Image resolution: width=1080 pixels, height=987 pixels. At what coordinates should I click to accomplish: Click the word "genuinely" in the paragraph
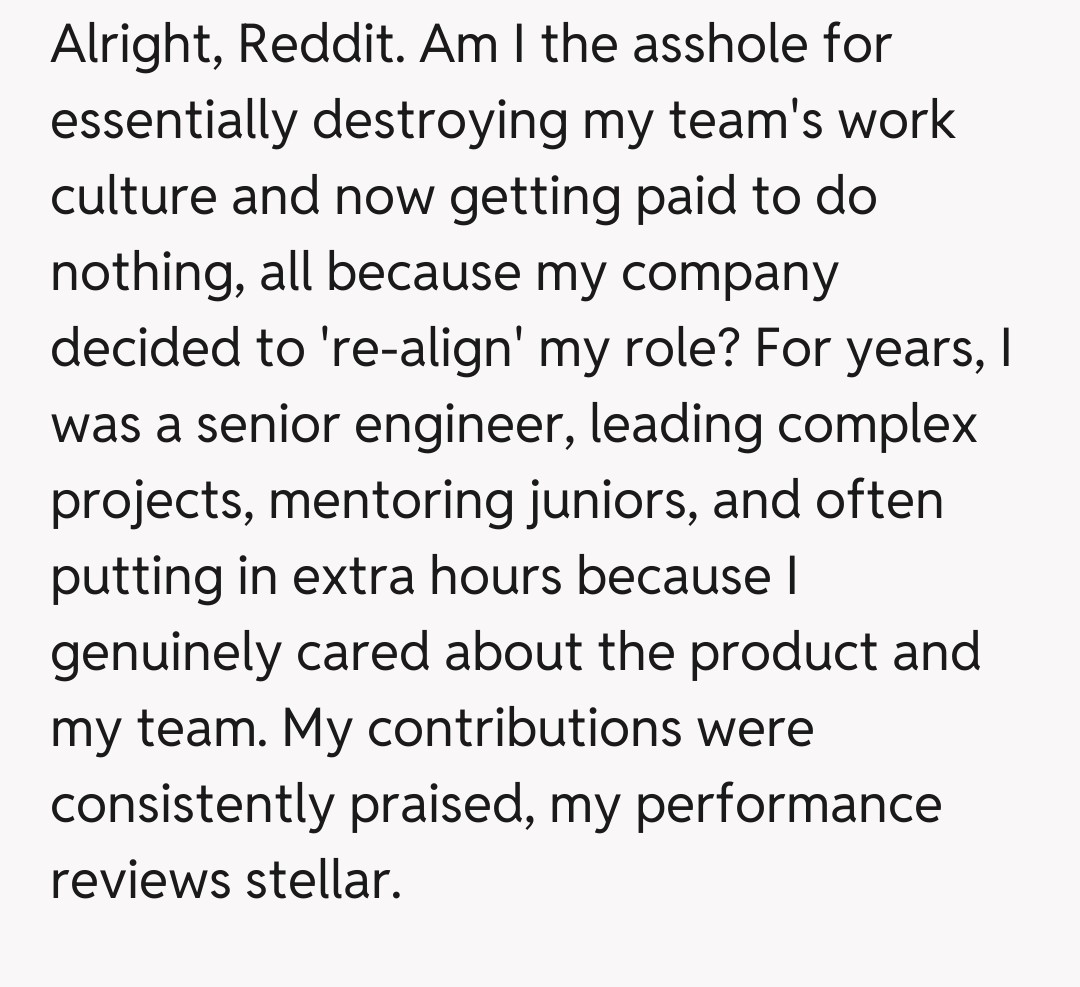pyautogui.click(x=166, y=654)
